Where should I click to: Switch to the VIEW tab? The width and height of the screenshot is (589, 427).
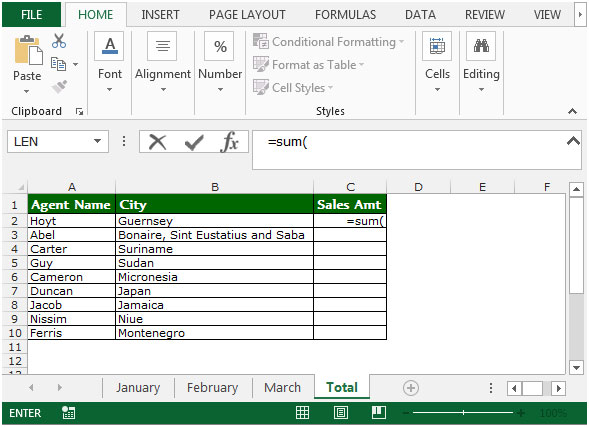[547, 15]
